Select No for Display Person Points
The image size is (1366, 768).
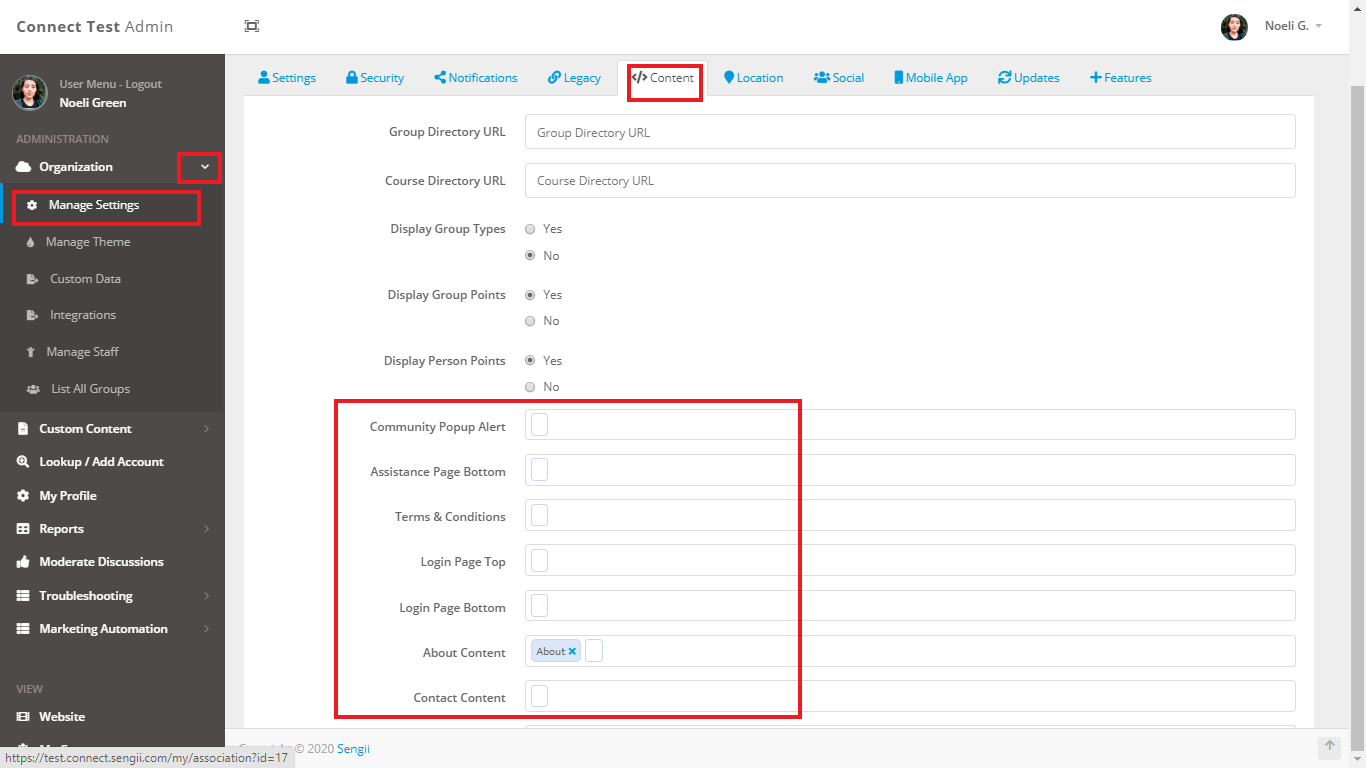pos(531,387)
